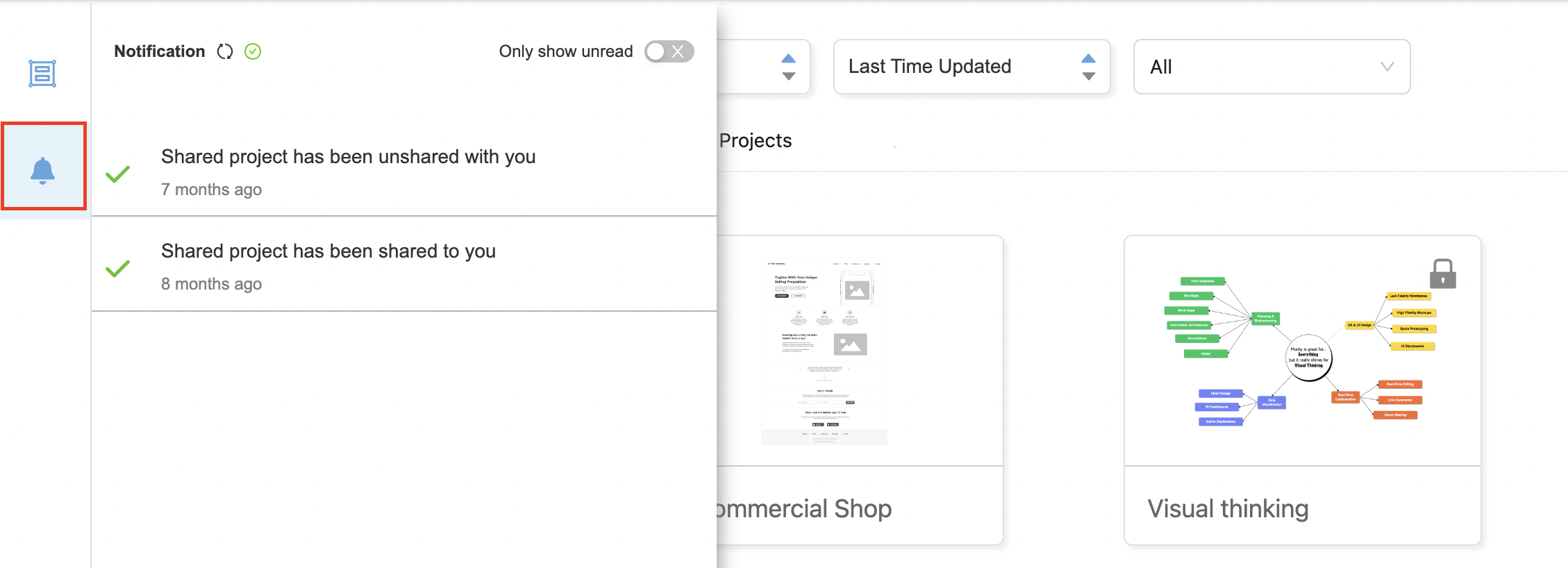Click the sort arrows on Last Time Updated

click(x=1088, y=67)
